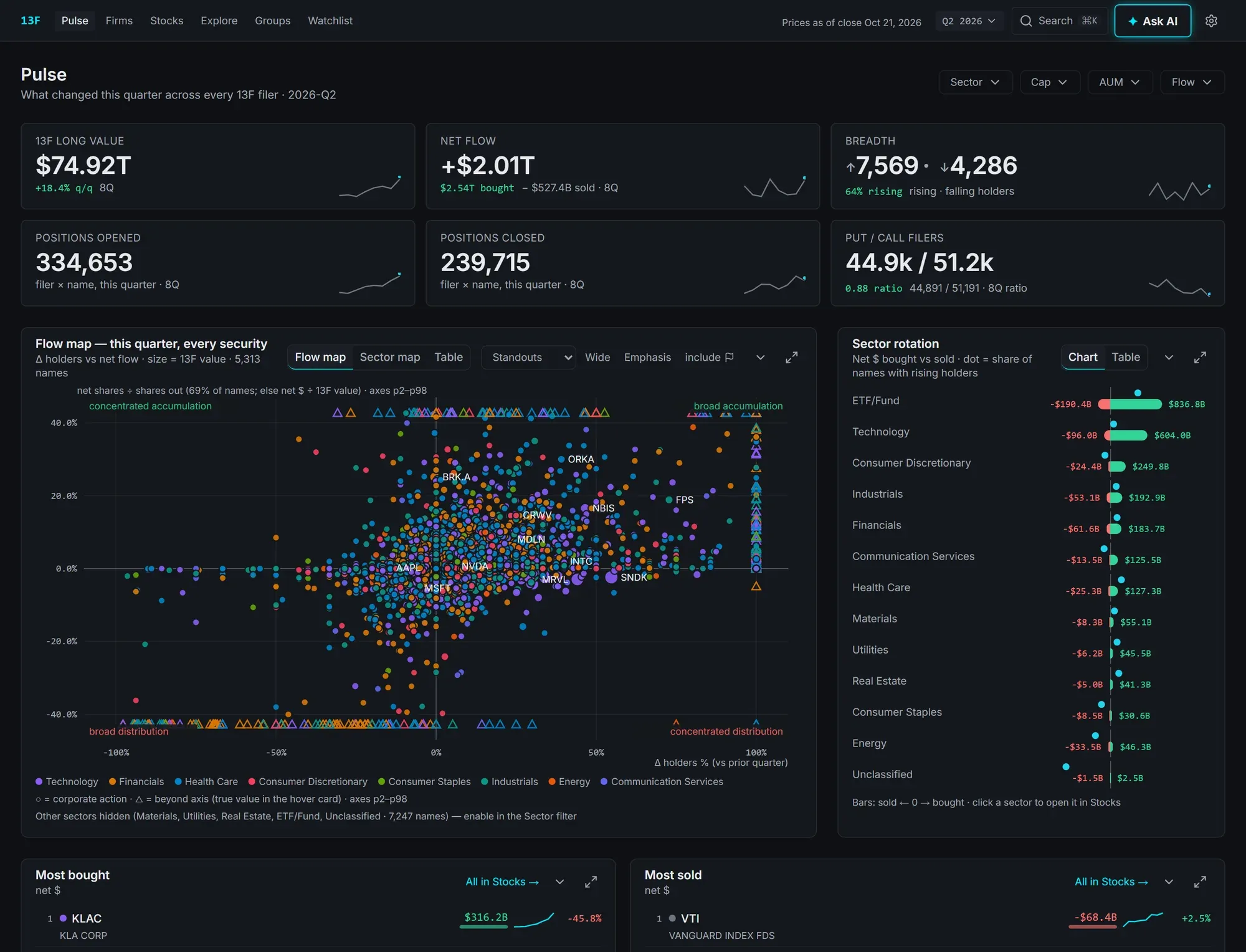Click the ORKA point on flow map
This screenshot has width=1246, height=952.
pyautogui.click(x=561, y=459)
